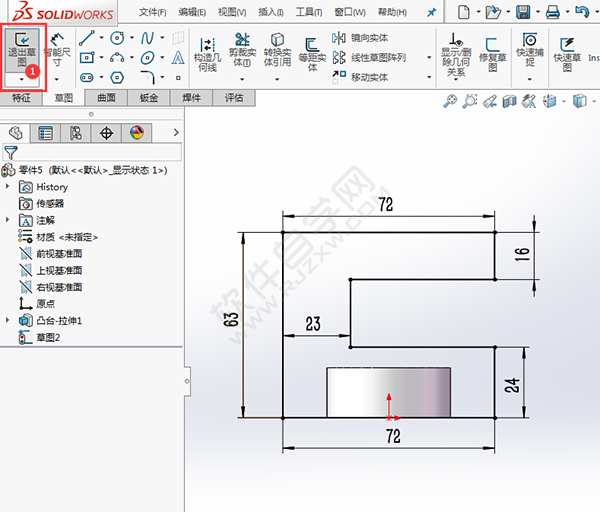Open the 文件(F) menu
This screenshot has height=512, width=600.
click(x=152, y=12)
